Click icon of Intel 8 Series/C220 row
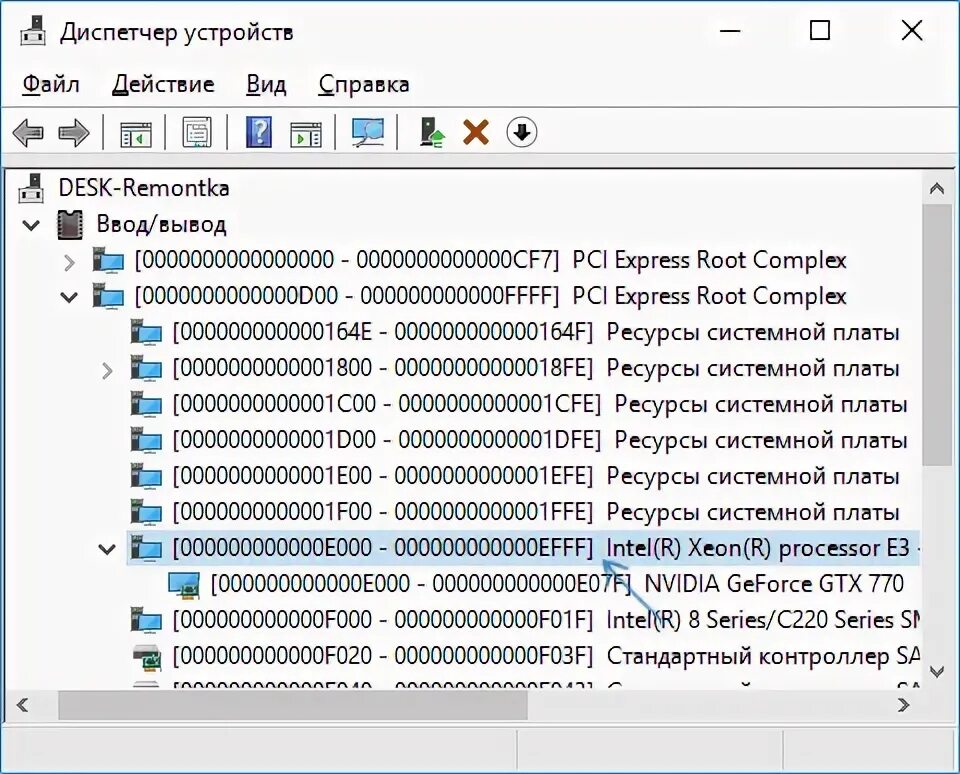Viewport: 960px width, 774px height. click(146, 620)
